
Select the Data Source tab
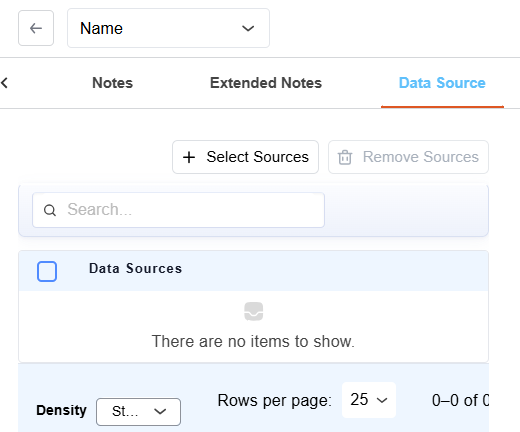coord(442,83)
